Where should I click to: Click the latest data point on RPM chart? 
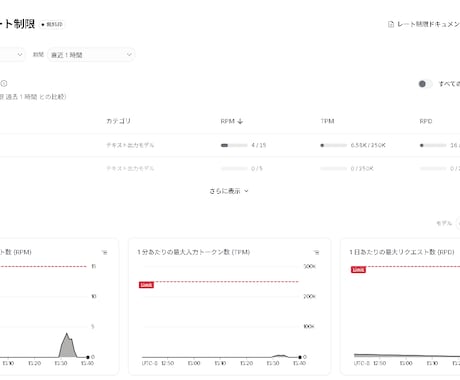pyautogui.click(x=88, y=357)
